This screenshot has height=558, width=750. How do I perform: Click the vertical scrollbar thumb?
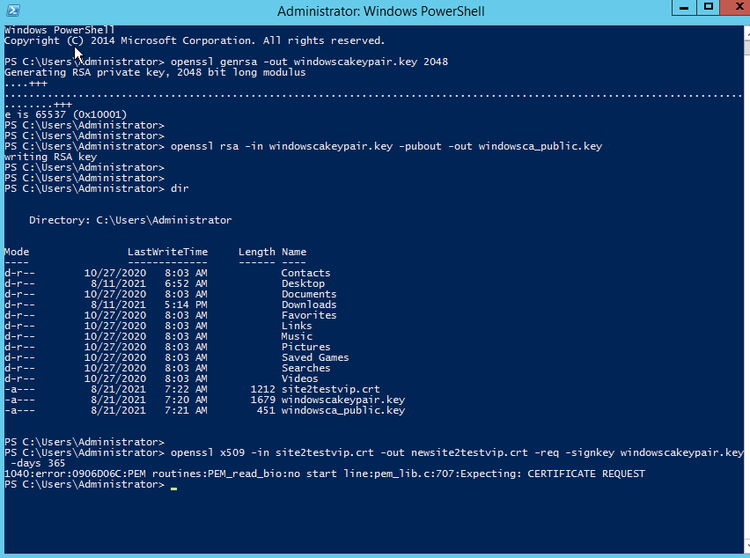(747, 48)
